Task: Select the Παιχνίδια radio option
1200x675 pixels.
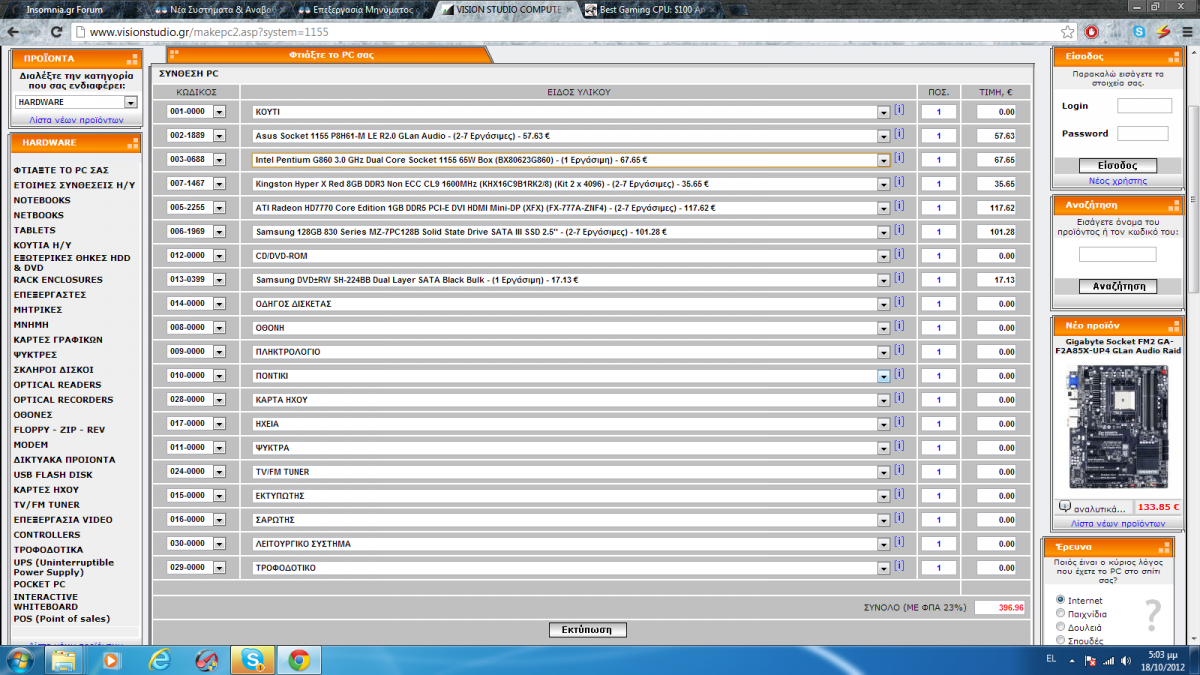Action: click(x=1062, y=613)
